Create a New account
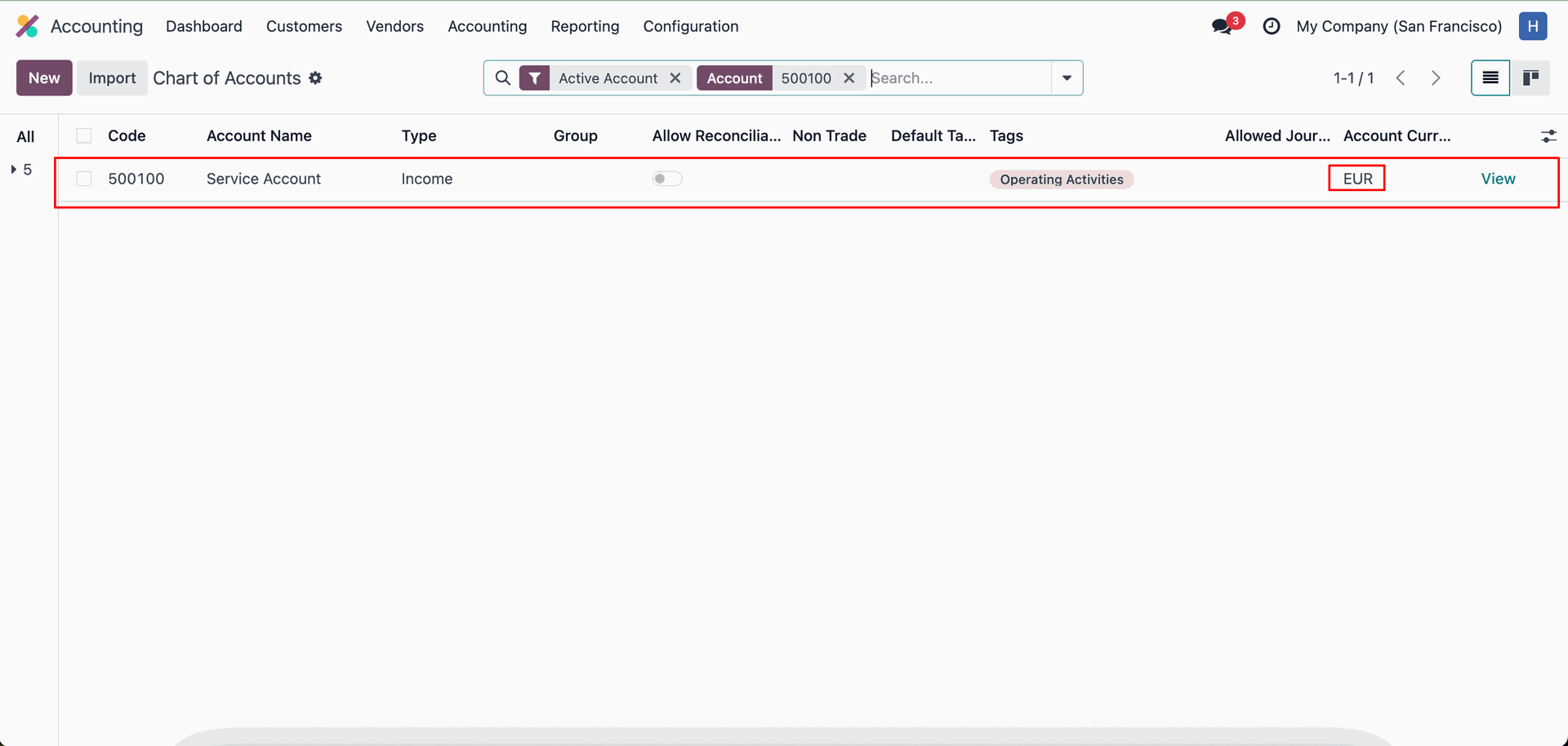 click(x=44, y=78)
